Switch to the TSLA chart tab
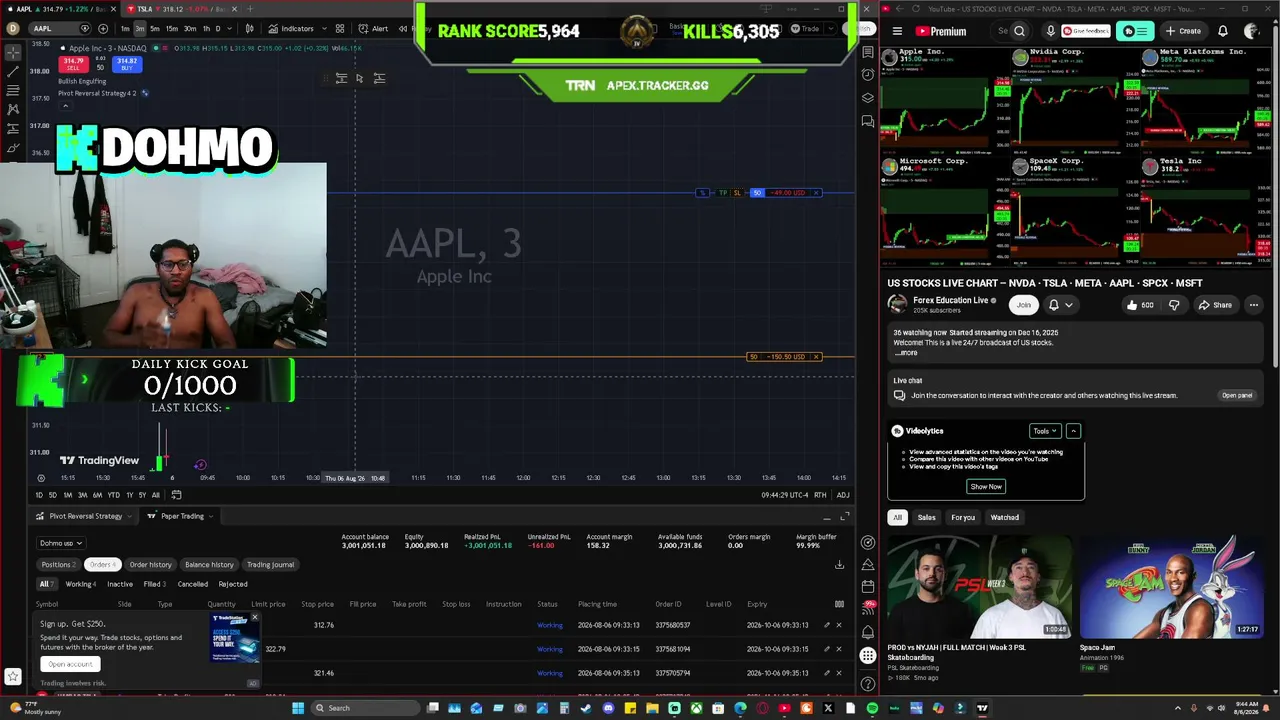Viewport: 1280px width, 720px height. coord(180,9)
